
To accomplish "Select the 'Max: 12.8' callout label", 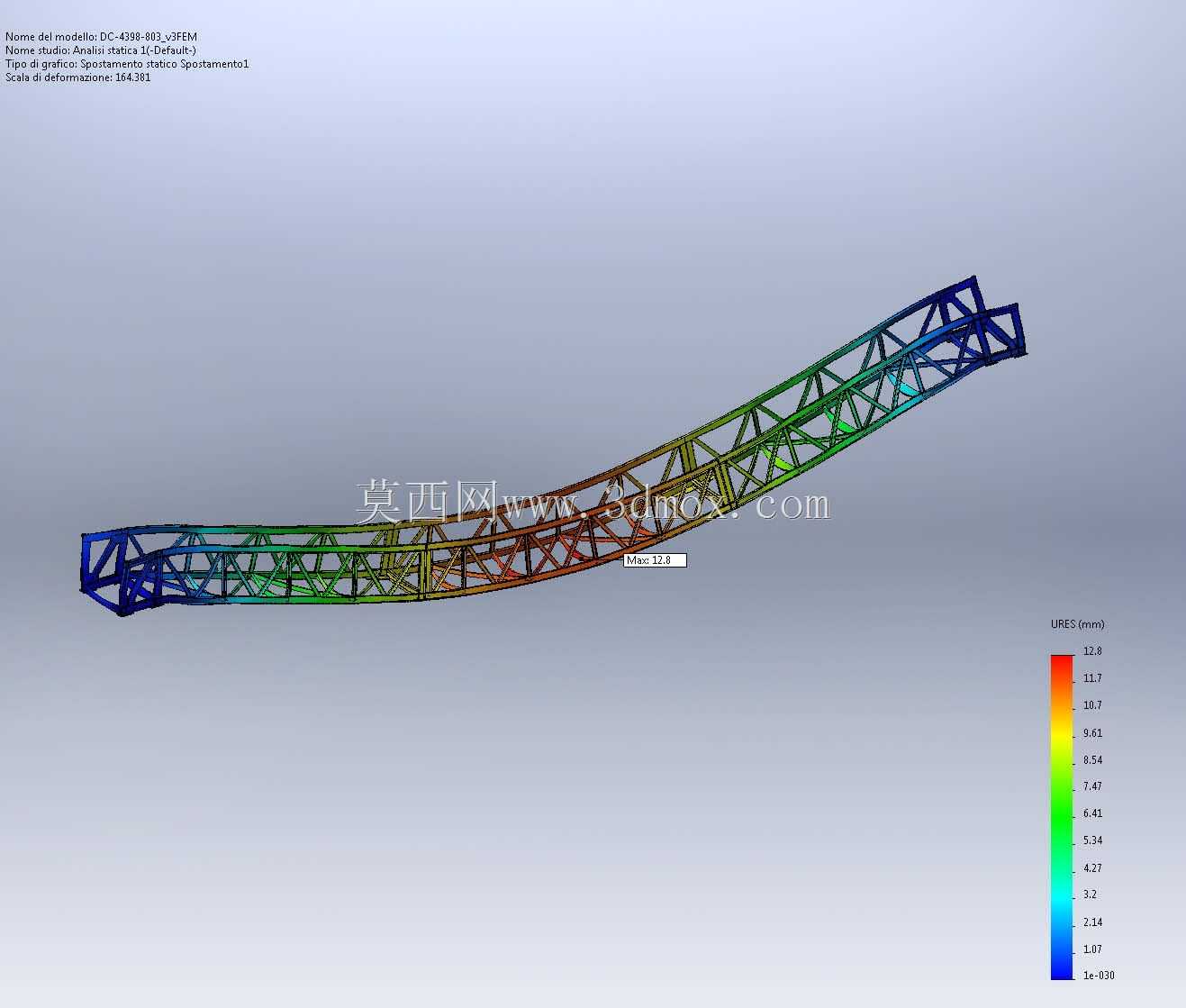I will point(656,560).
